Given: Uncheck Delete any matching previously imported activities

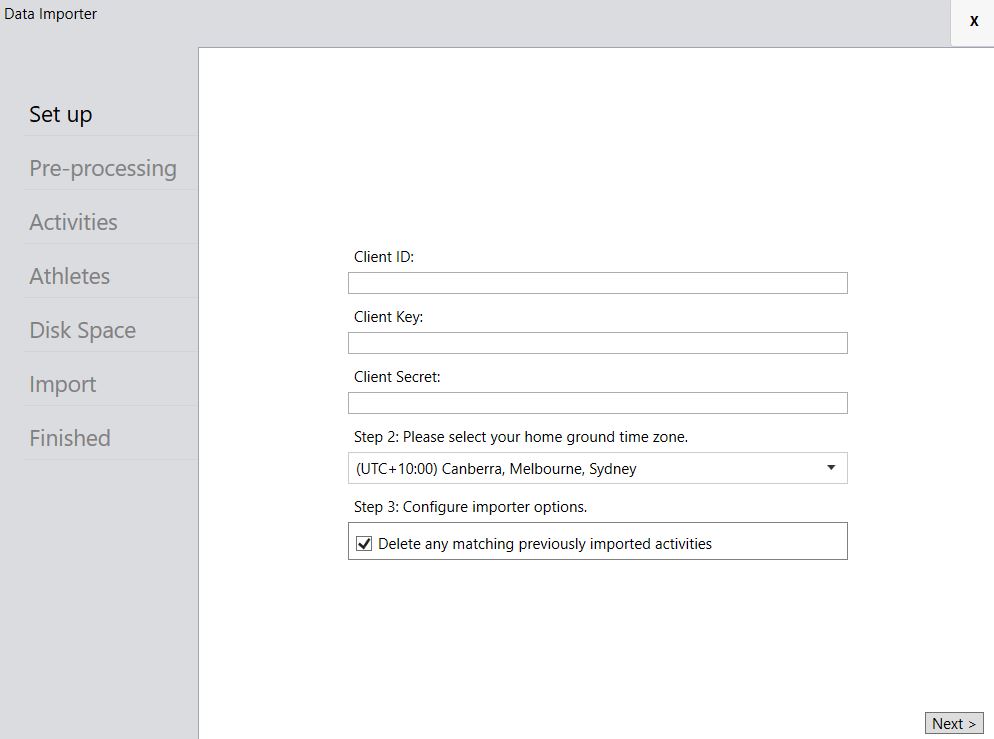Looking at the screenshot, I should point(364,544).
